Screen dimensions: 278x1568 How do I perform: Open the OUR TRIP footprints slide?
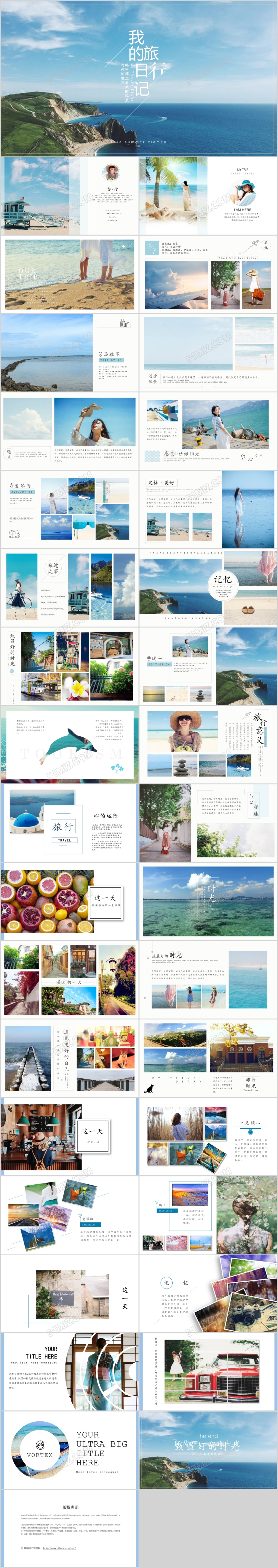point(69,274)
